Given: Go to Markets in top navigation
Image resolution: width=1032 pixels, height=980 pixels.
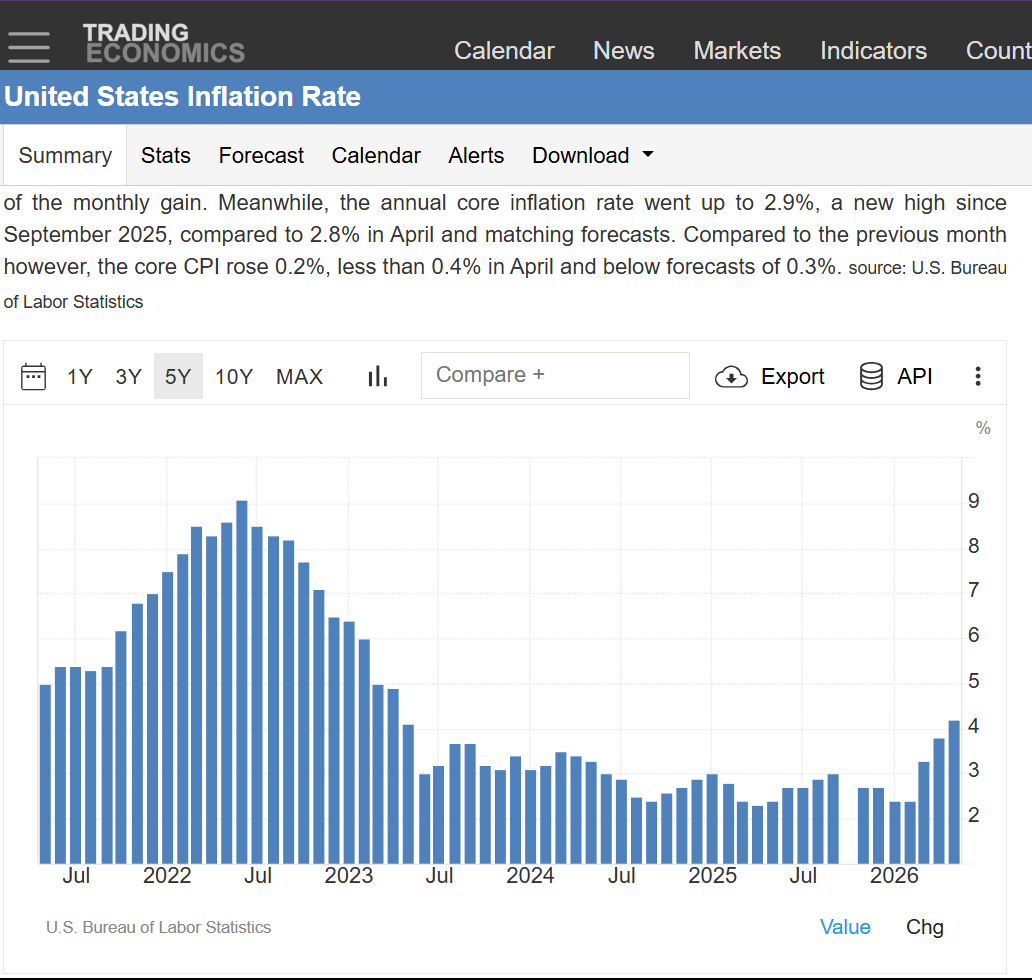Looking at the screenshot, I should tap(737, 51).
